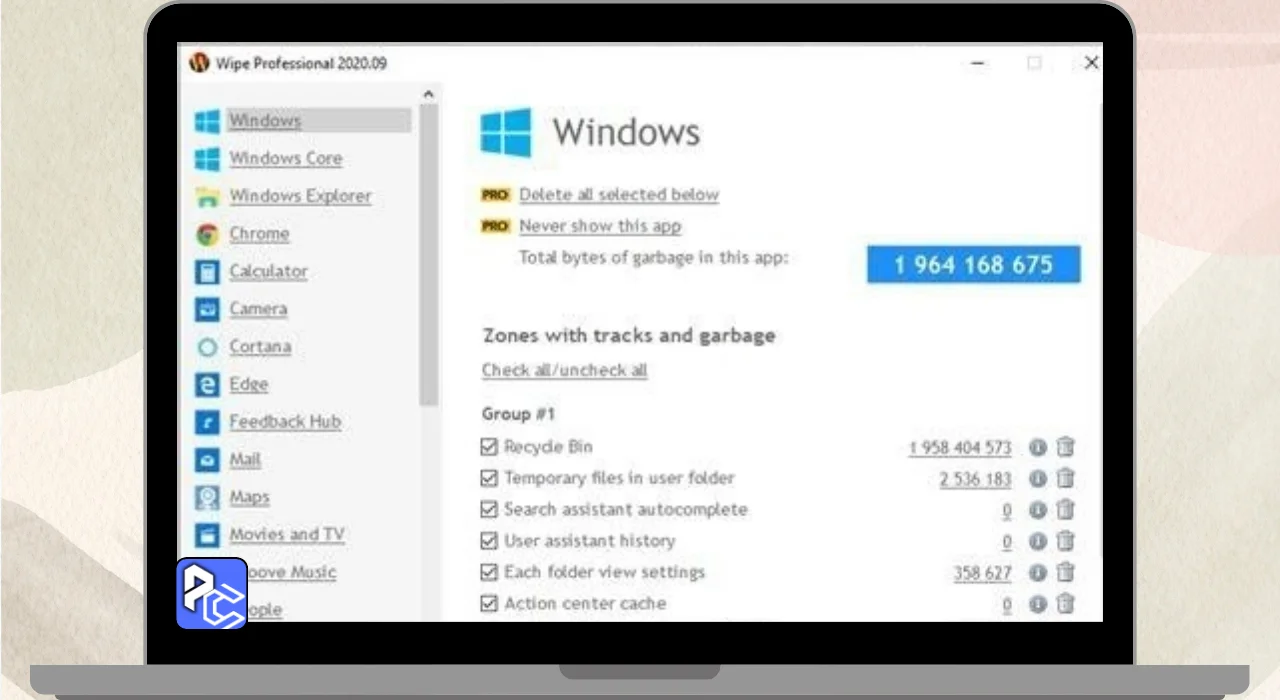Viewport: 1280px width, 700px height.
Task: Click the Movies and TV icon
Action: tap(207, 535)
